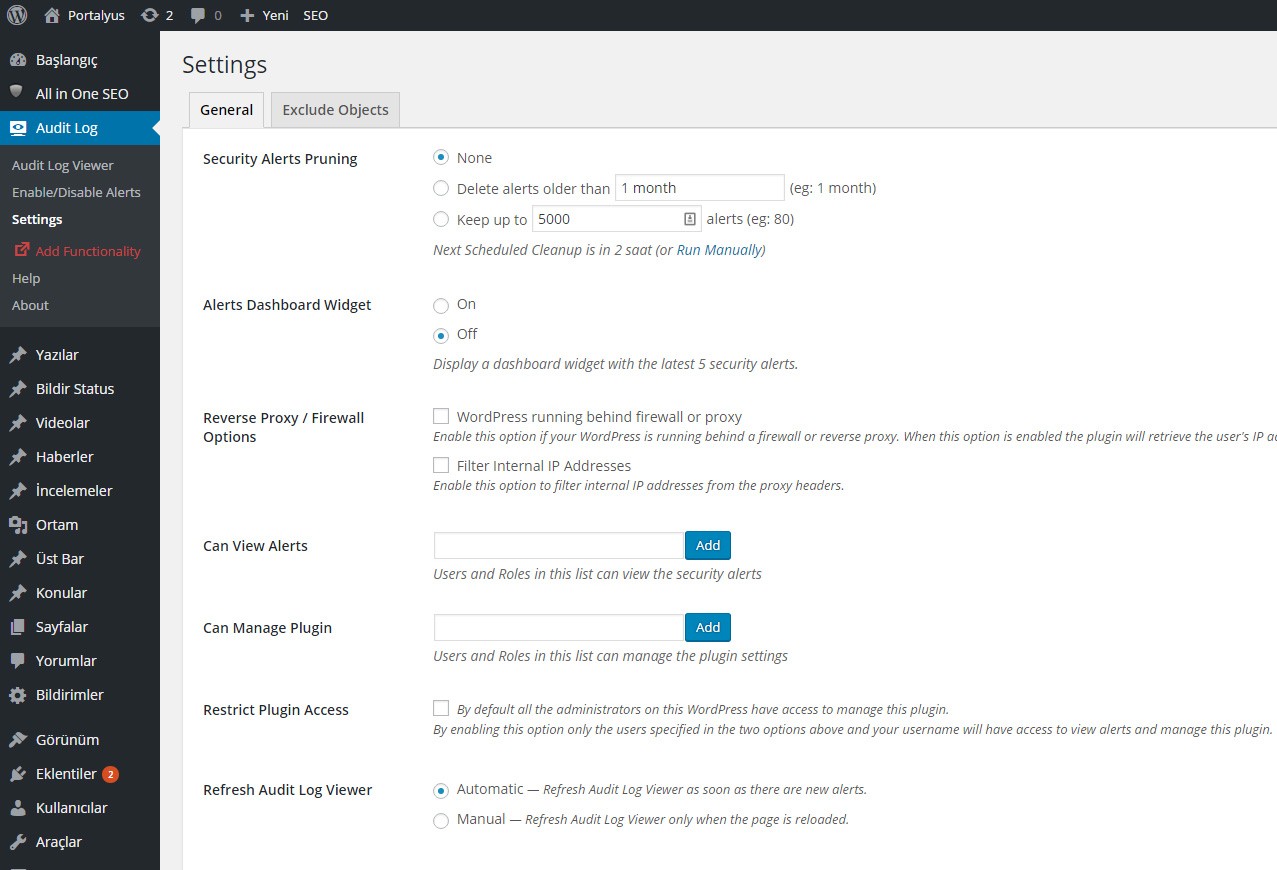The width and height of the screenshot is (1277, 870).
Task: Click the Sayfalar pages icon
Action: point(17,627)
